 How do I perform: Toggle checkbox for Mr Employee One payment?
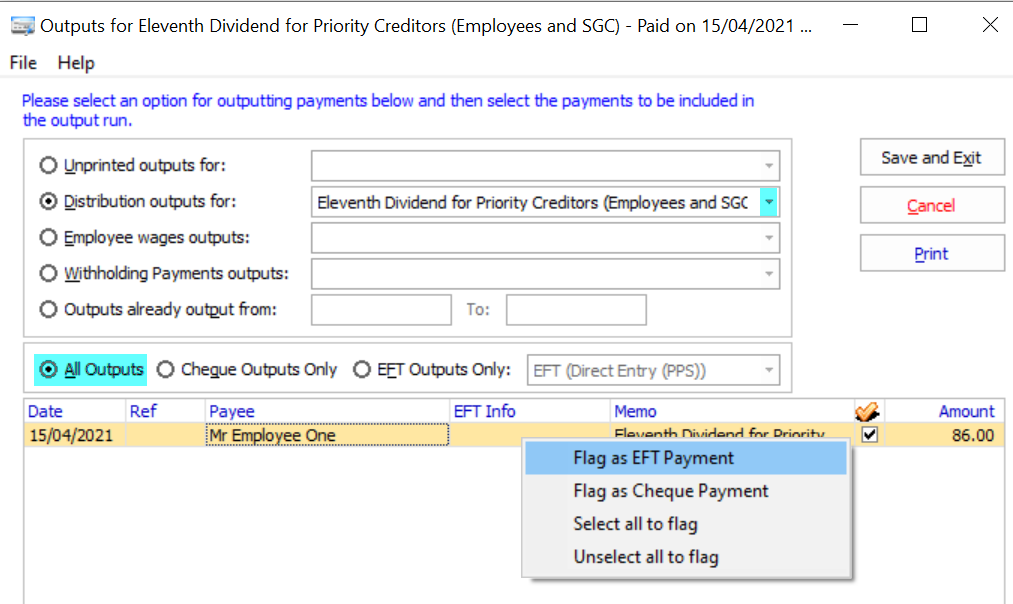click(x=869, y=435)
